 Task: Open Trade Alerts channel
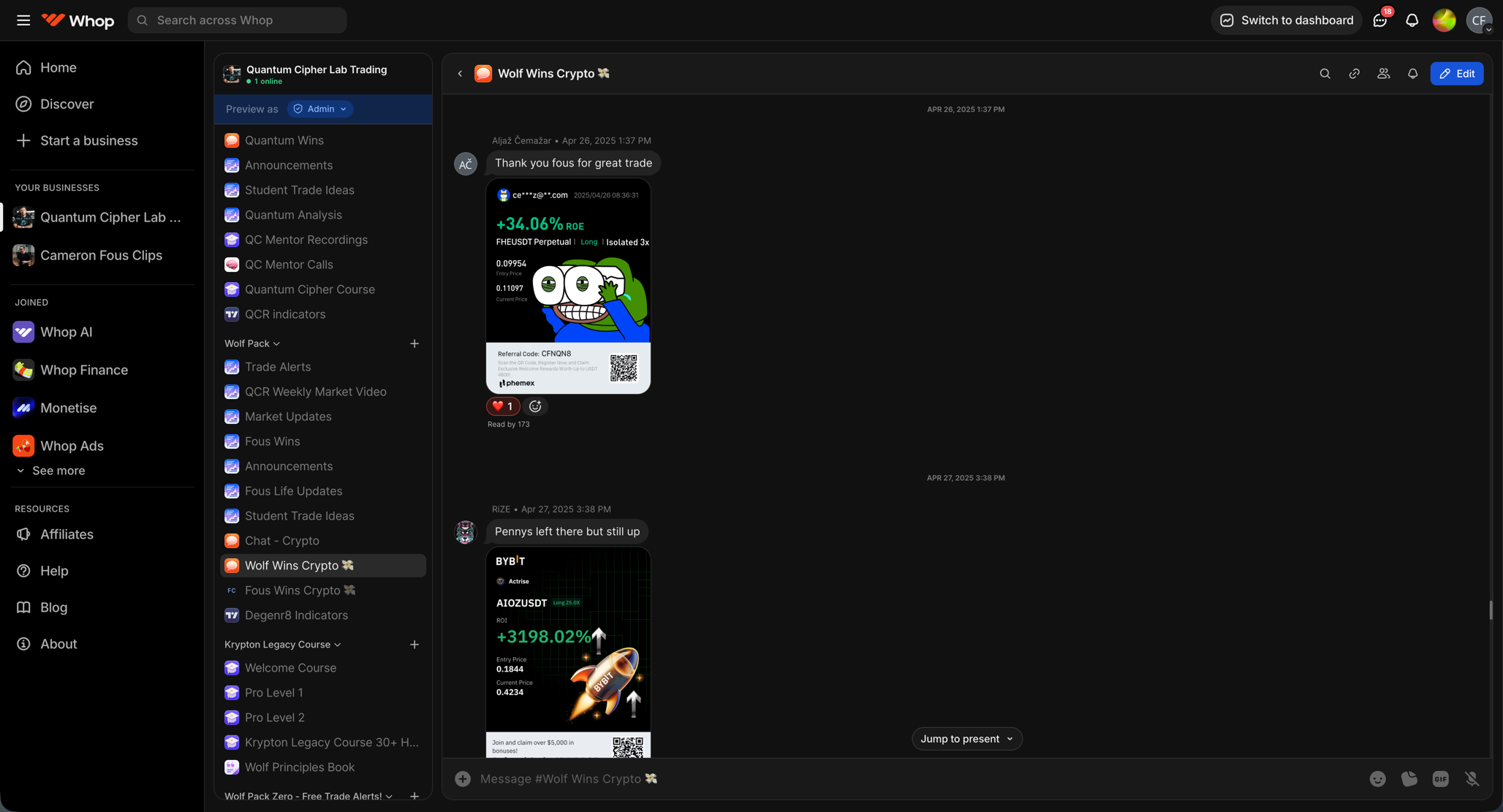pyautogui.click(x=323, y=368)
